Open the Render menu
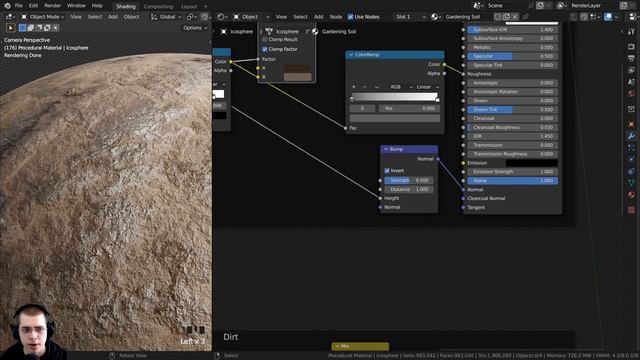 53,6
